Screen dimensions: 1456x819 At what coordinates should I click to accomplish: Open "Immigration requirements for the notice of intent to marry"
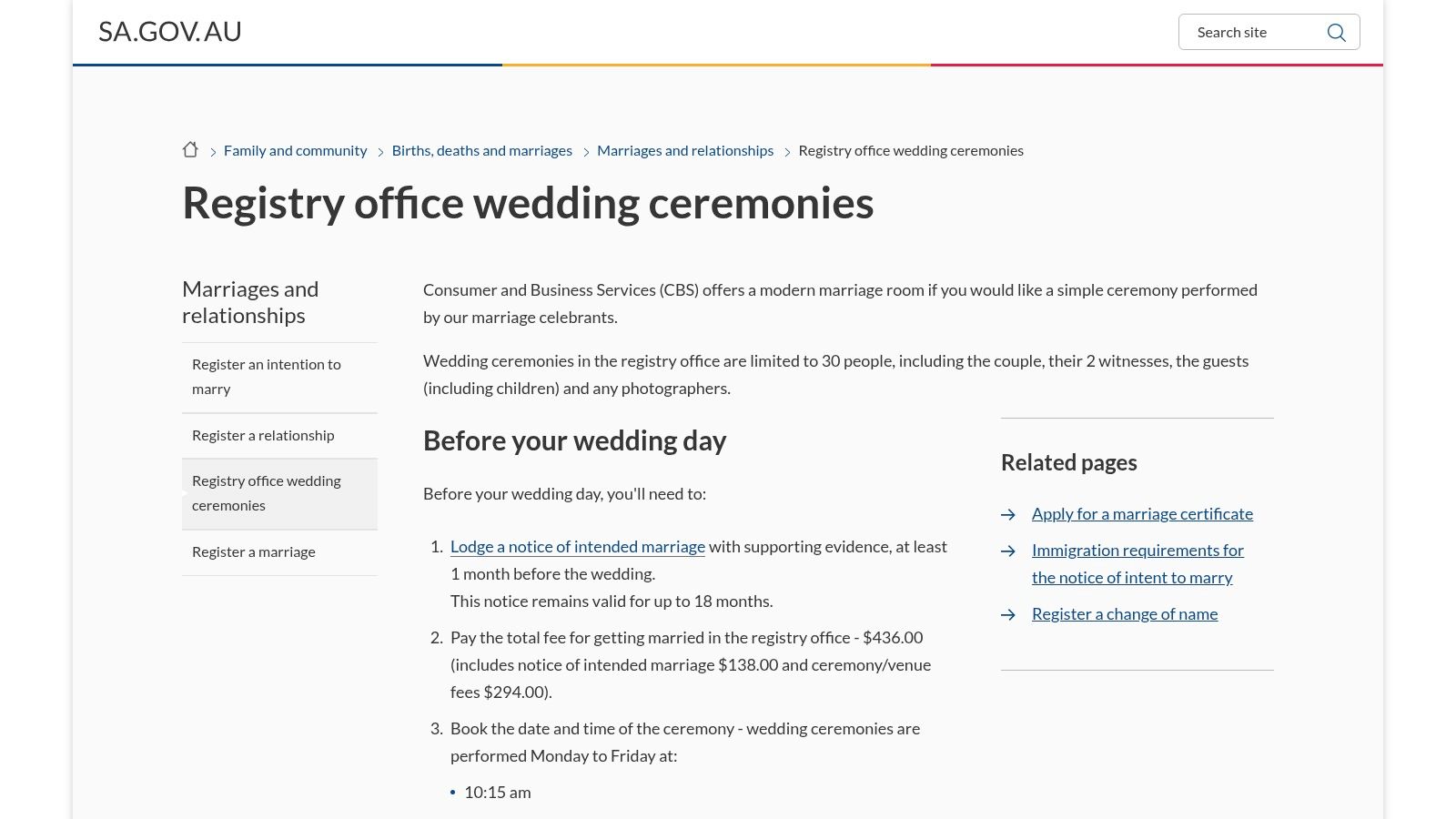(x=1137, y=563)
